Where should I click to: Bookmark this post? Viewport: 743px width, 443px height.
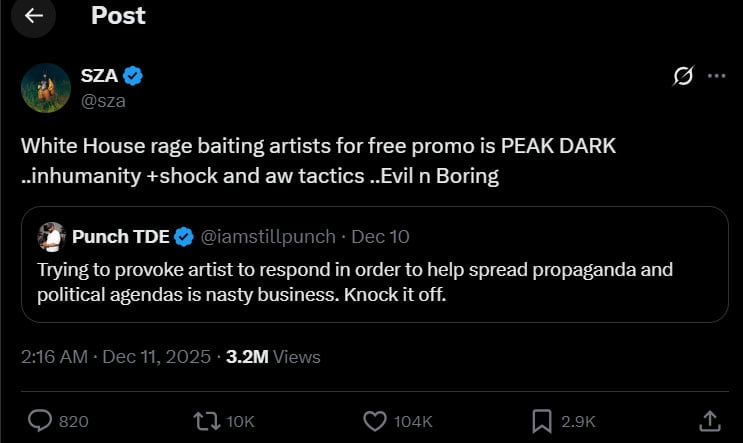(x=543, y=421)
